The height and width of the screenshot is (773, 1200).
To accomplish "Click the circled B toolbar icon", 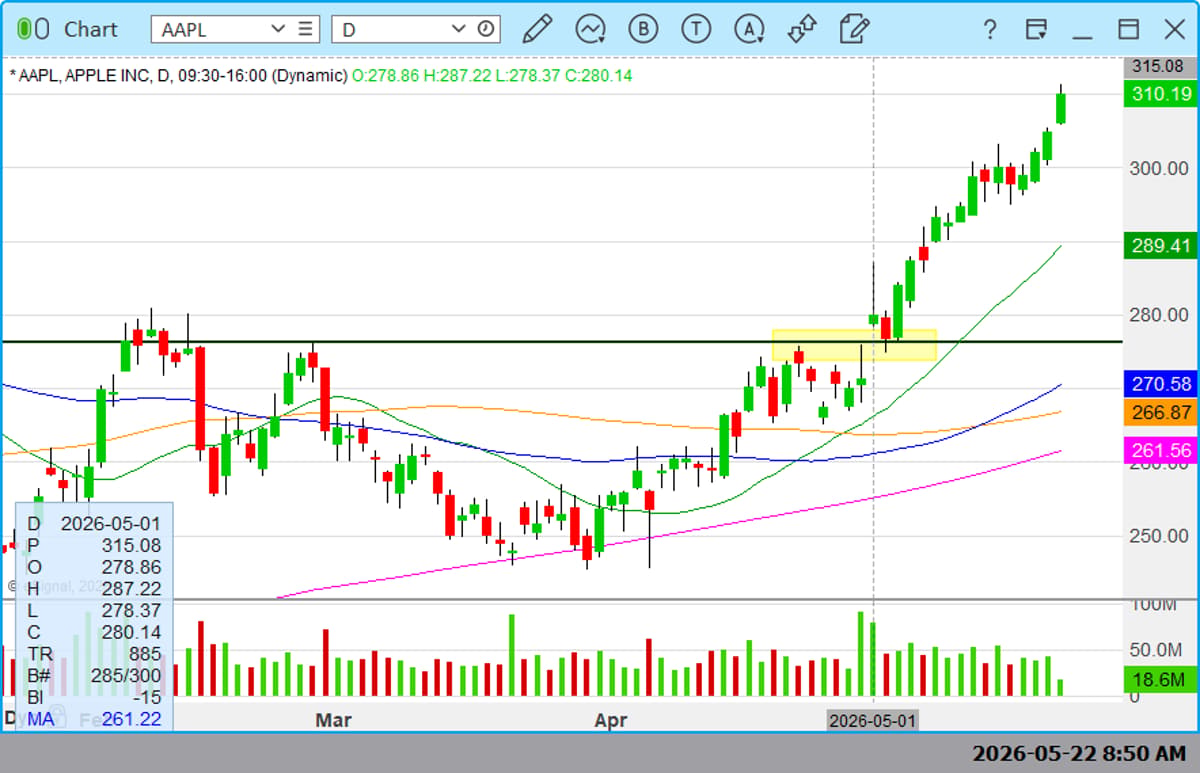I will pos(643,29).
